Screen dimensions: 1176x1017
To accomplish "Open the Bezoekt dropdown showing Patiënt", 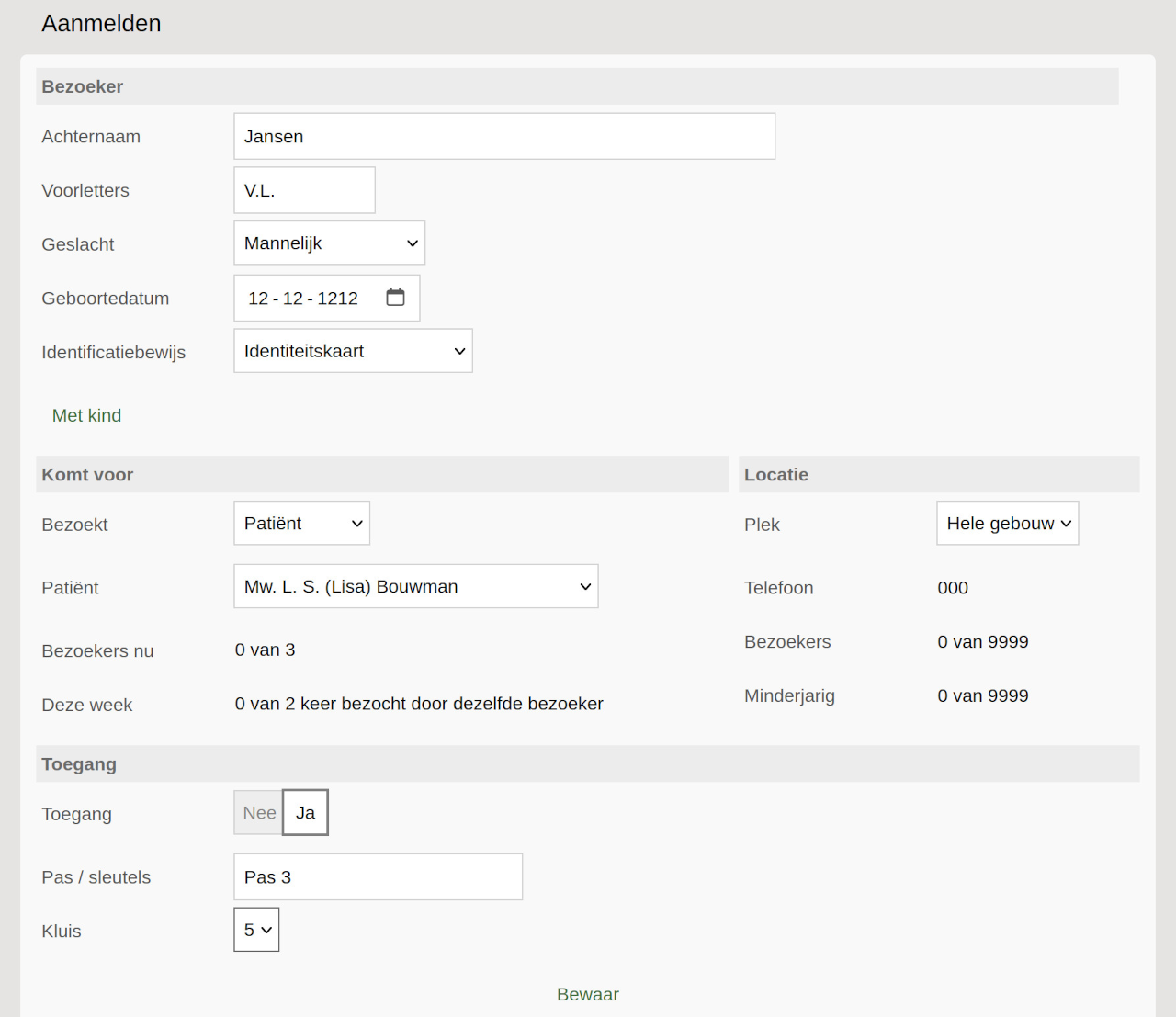I will [301, 524].
